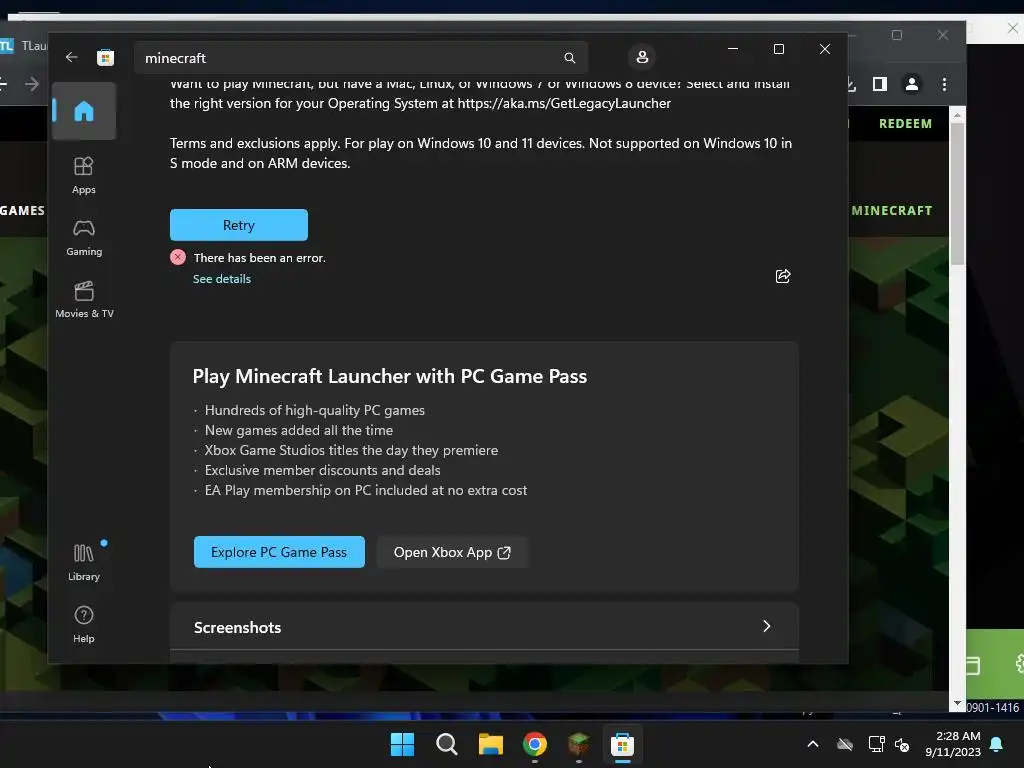The height and width of the screenshot is (768, 1024).
Task: Open the user account profile icon
Action: coord(642,57)
